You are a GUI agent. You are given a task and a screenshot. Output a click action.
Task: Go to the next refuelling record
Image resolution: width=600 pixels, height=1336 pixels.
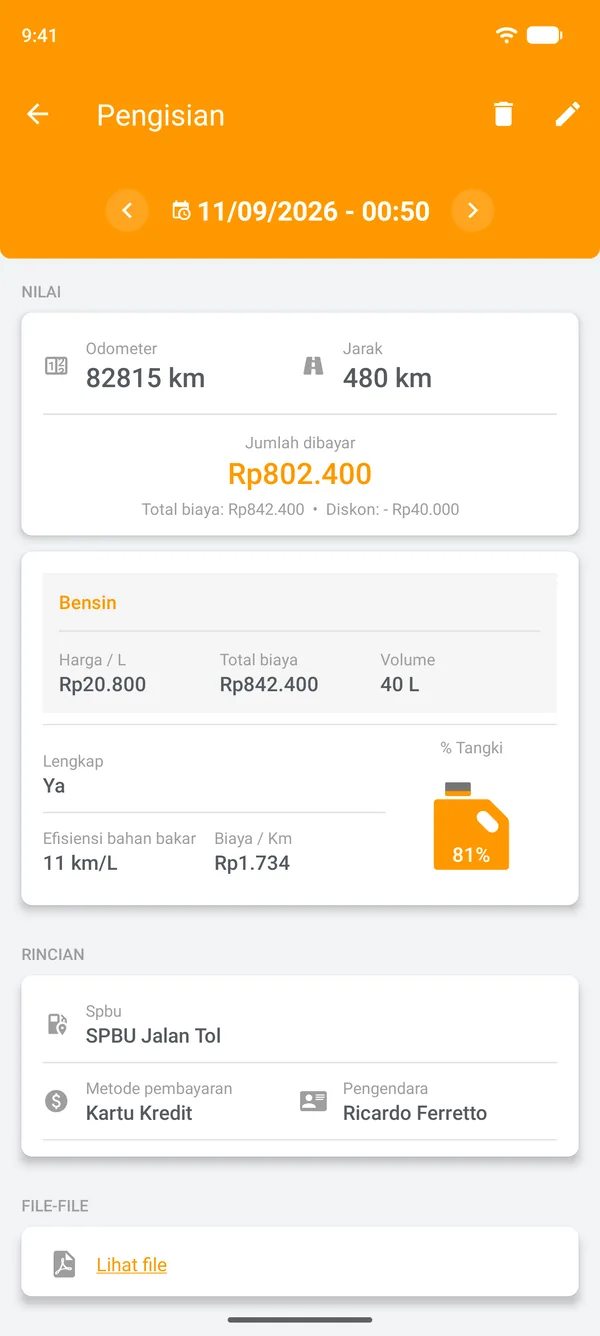(x=473, y=211)
